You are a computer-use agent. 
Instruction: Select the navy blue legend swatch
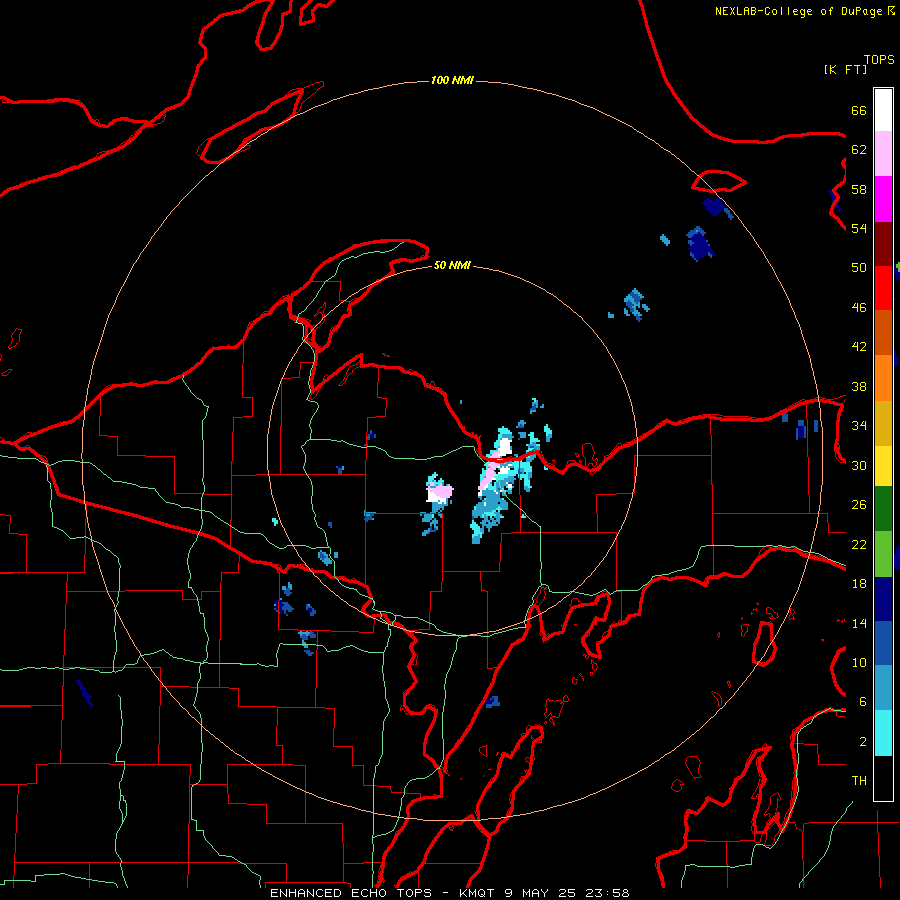pyautogui.click(x=883, y=599)
